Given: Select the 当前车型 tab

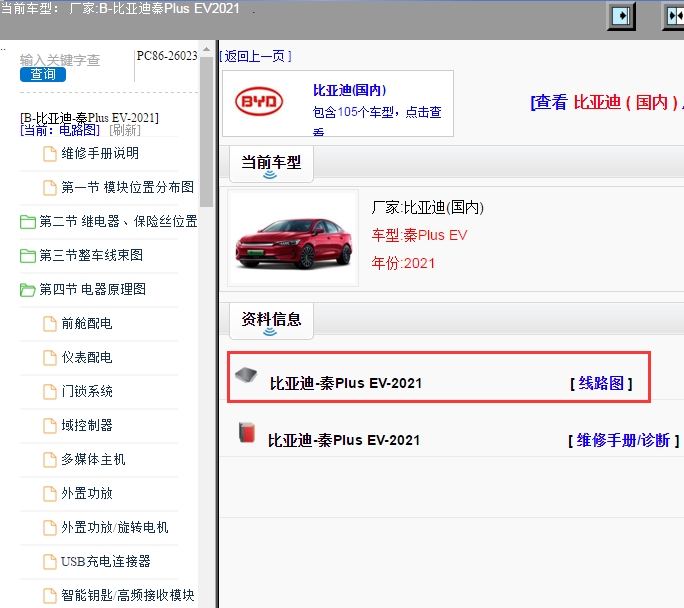Looking at the screenshot, I should click(271, 164).
